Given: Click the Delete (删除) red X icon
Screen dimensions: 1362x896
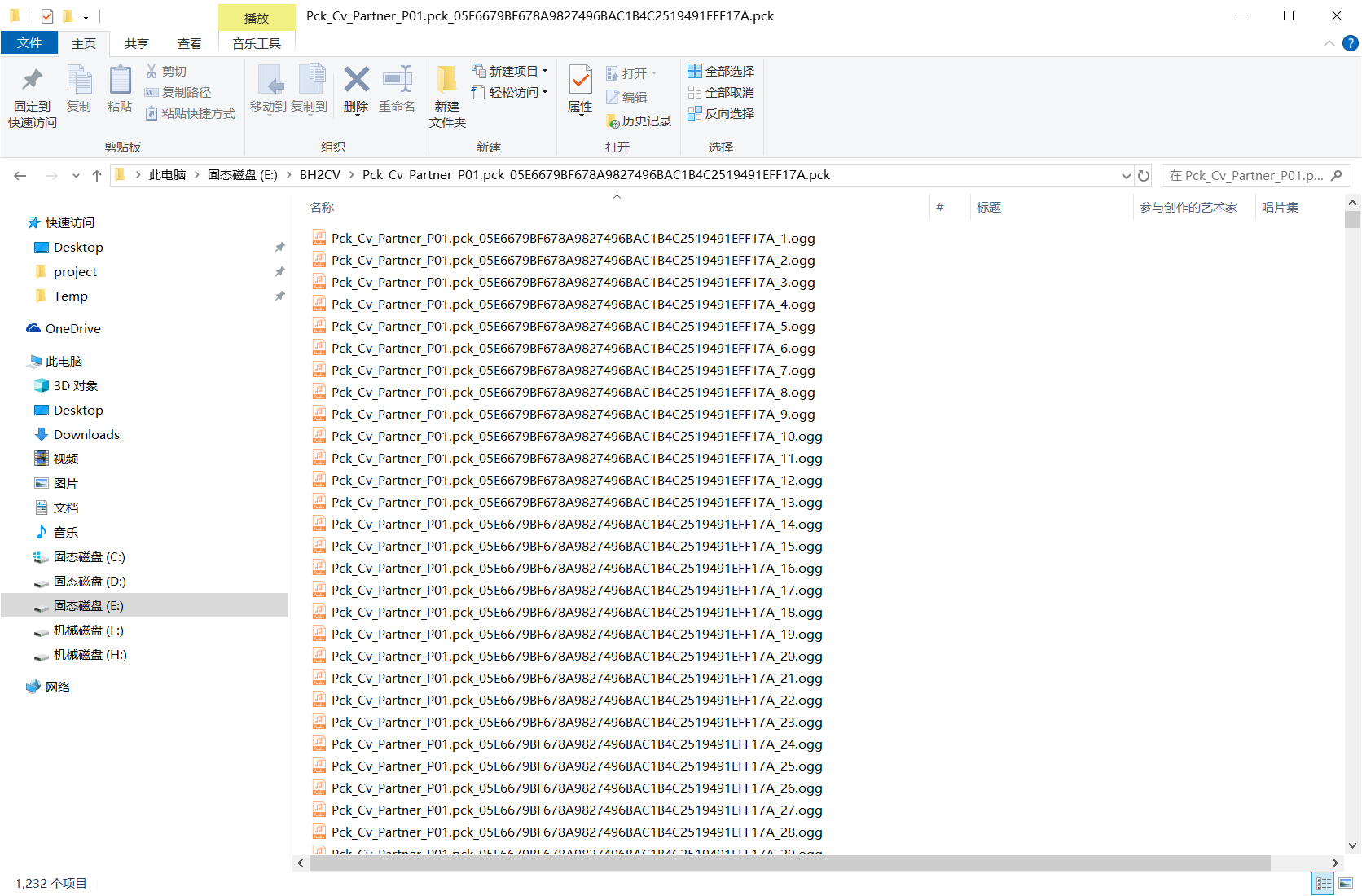Looking at the screenshot, I should coord(356,79).
